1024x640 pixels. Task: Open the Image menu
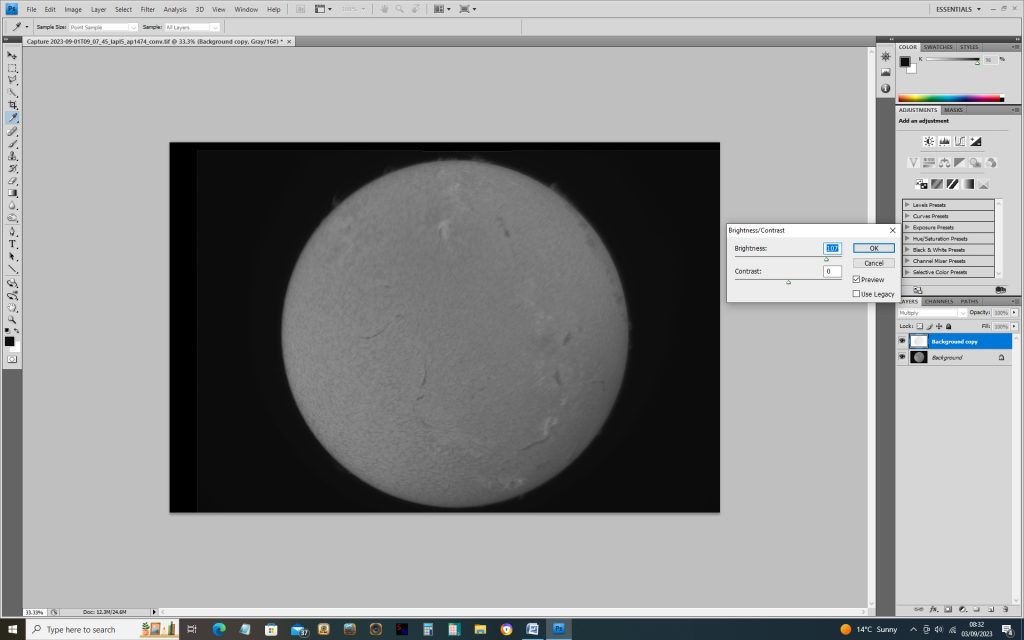click(73, 9)
